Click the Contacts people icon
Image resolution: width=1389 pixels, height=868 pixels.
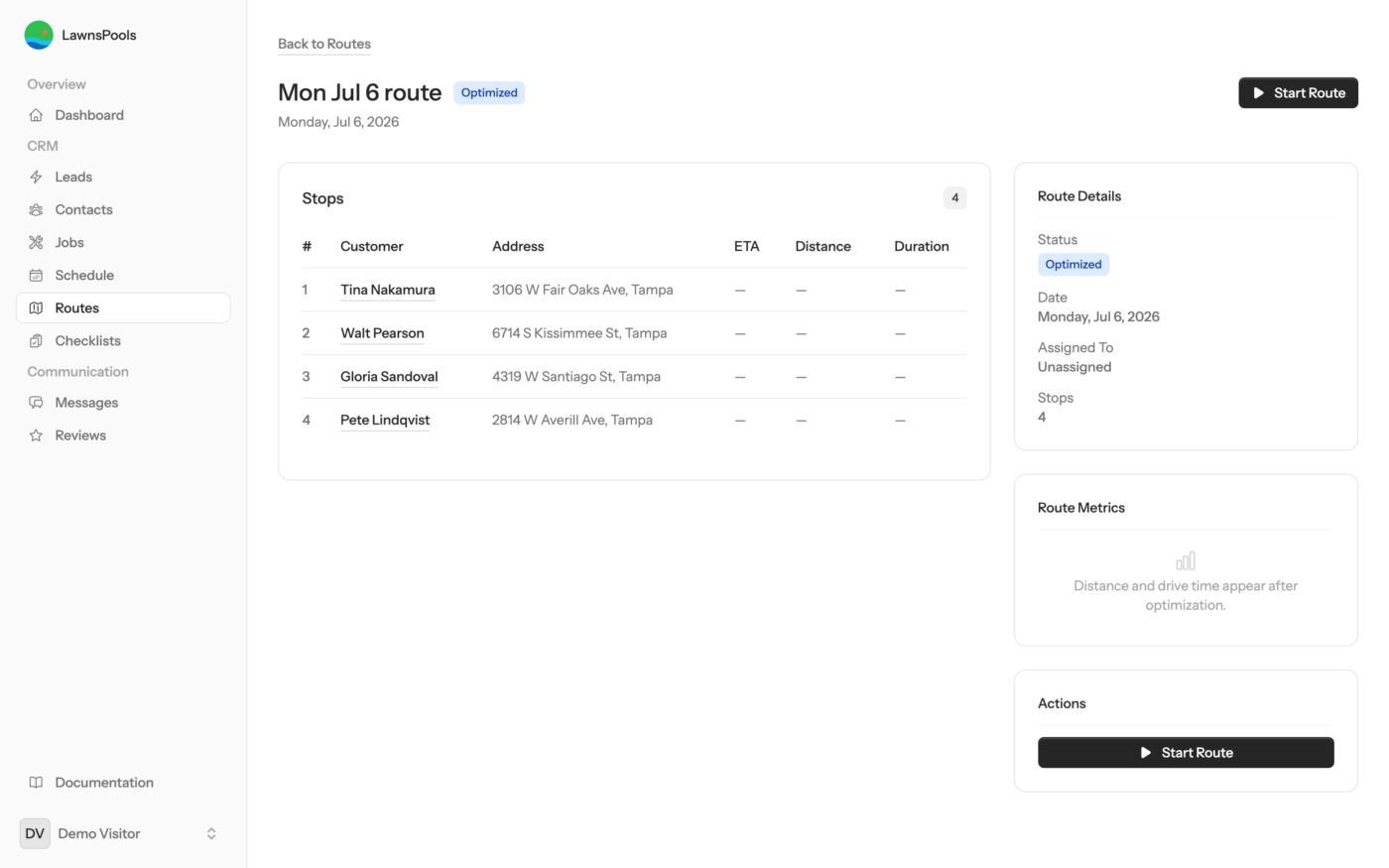36,209
